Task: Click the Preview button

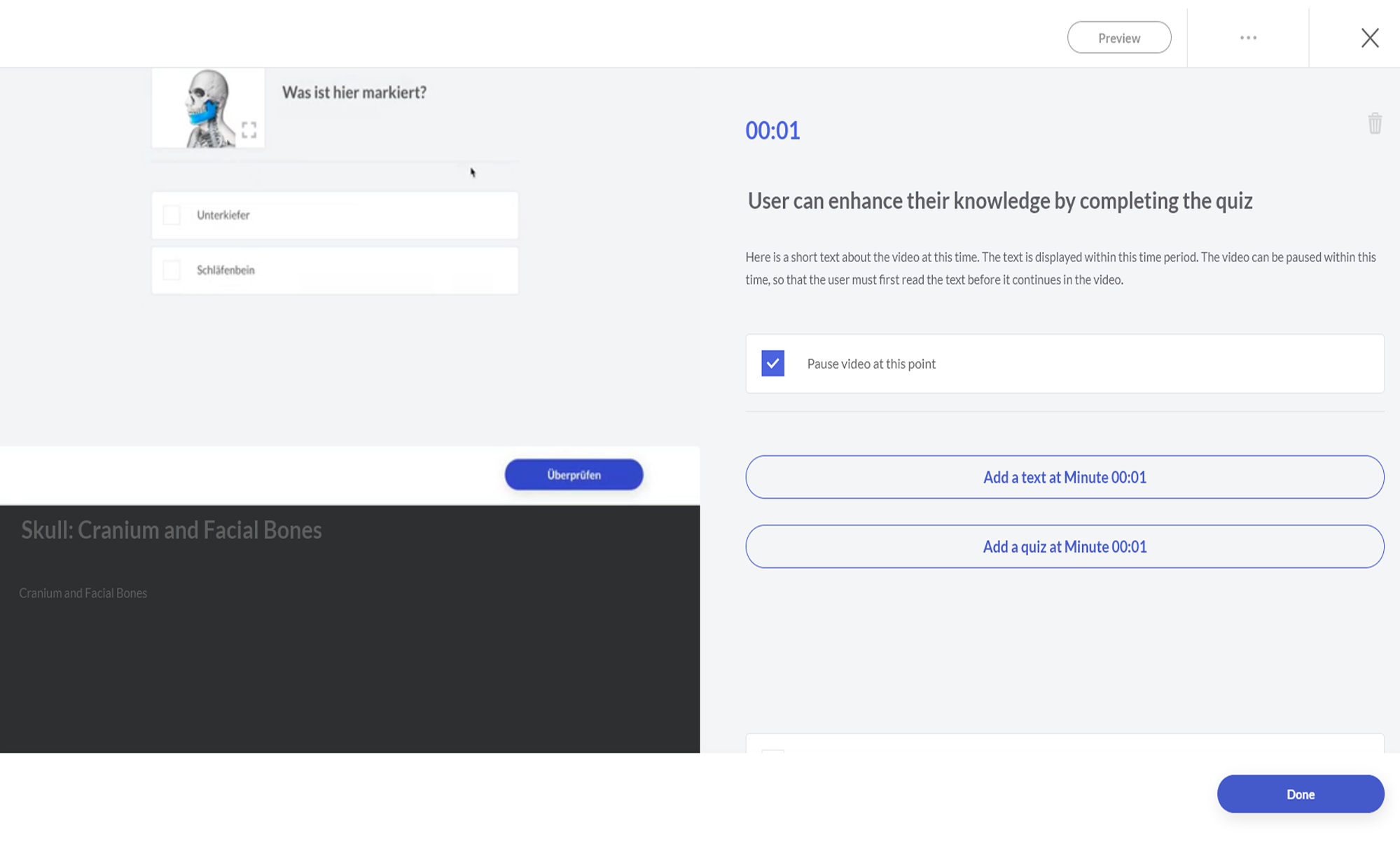Action: (1118, 38)
